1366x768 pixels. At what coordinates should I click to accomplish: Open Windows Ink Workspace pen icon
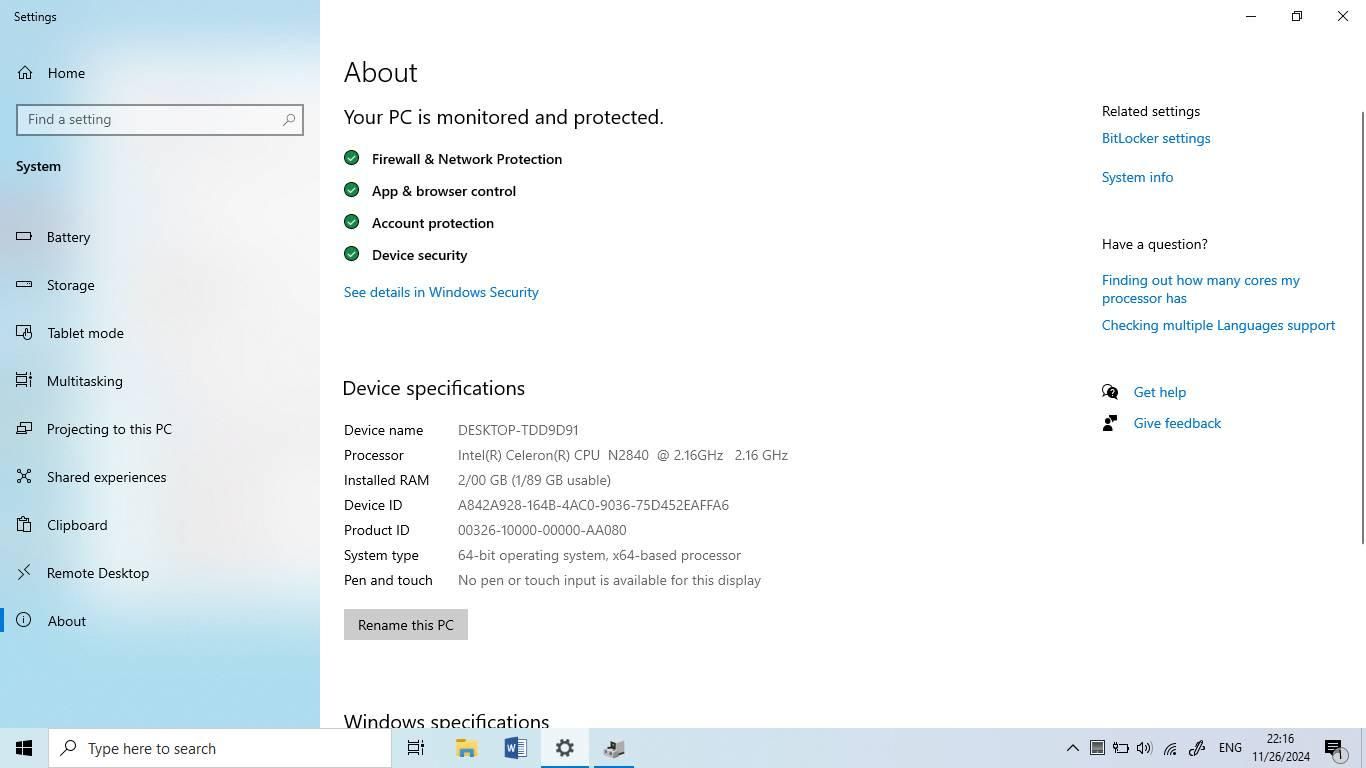[1197, 748]
